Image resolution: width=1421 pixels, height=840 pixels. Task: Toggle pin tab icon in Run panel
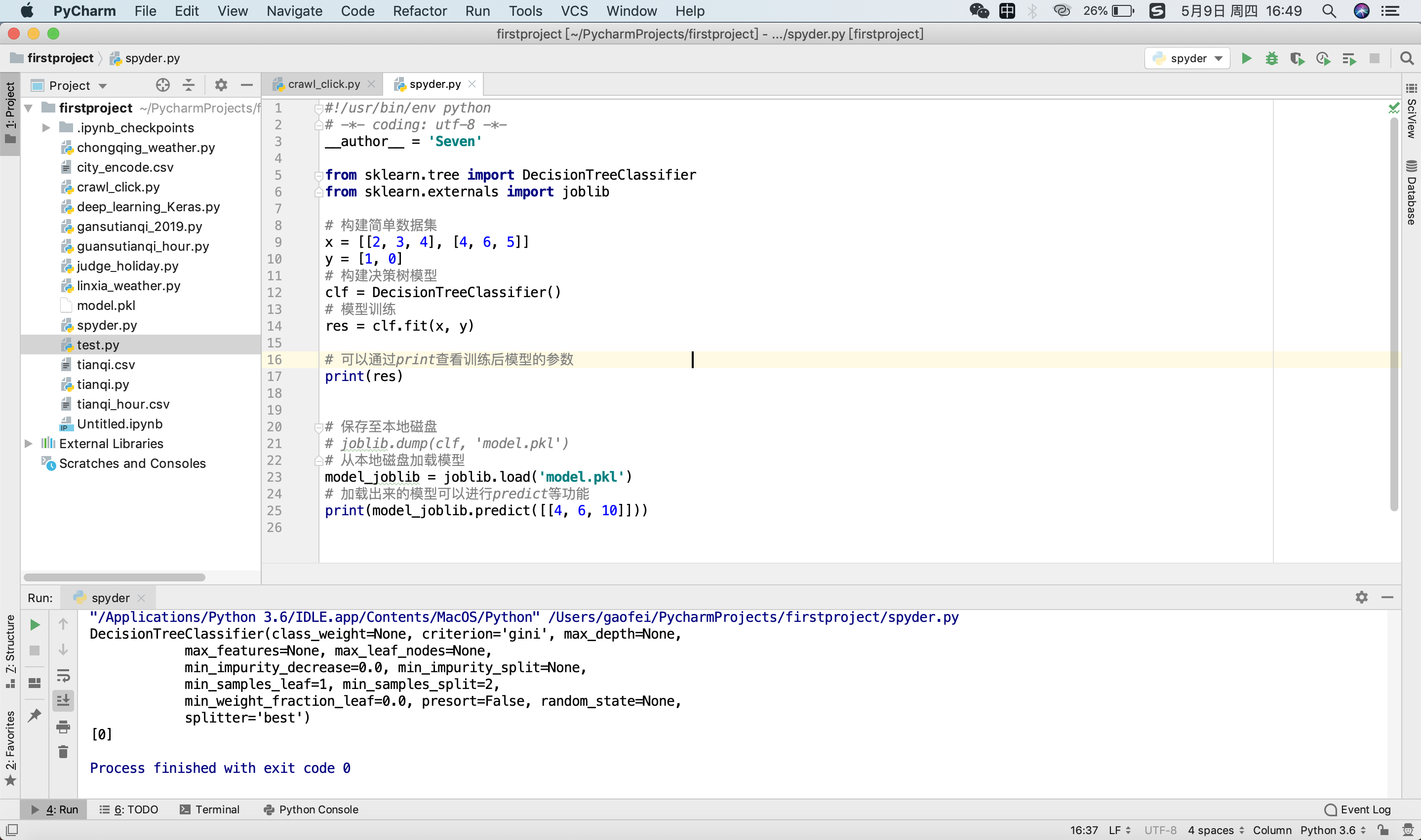pos(35,715)
